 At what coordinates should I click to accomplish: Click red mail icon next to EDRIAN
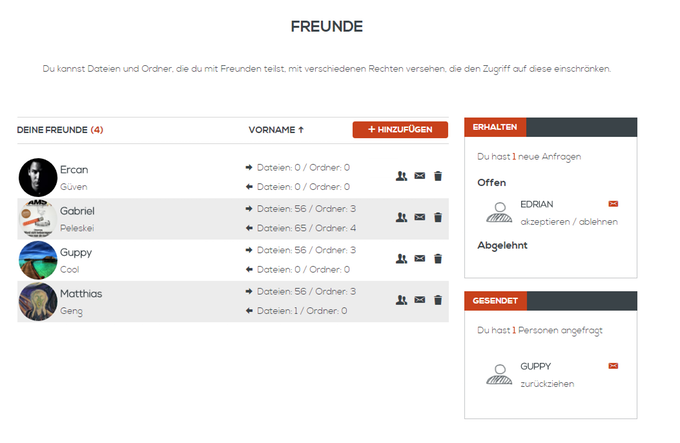point(613,204)
